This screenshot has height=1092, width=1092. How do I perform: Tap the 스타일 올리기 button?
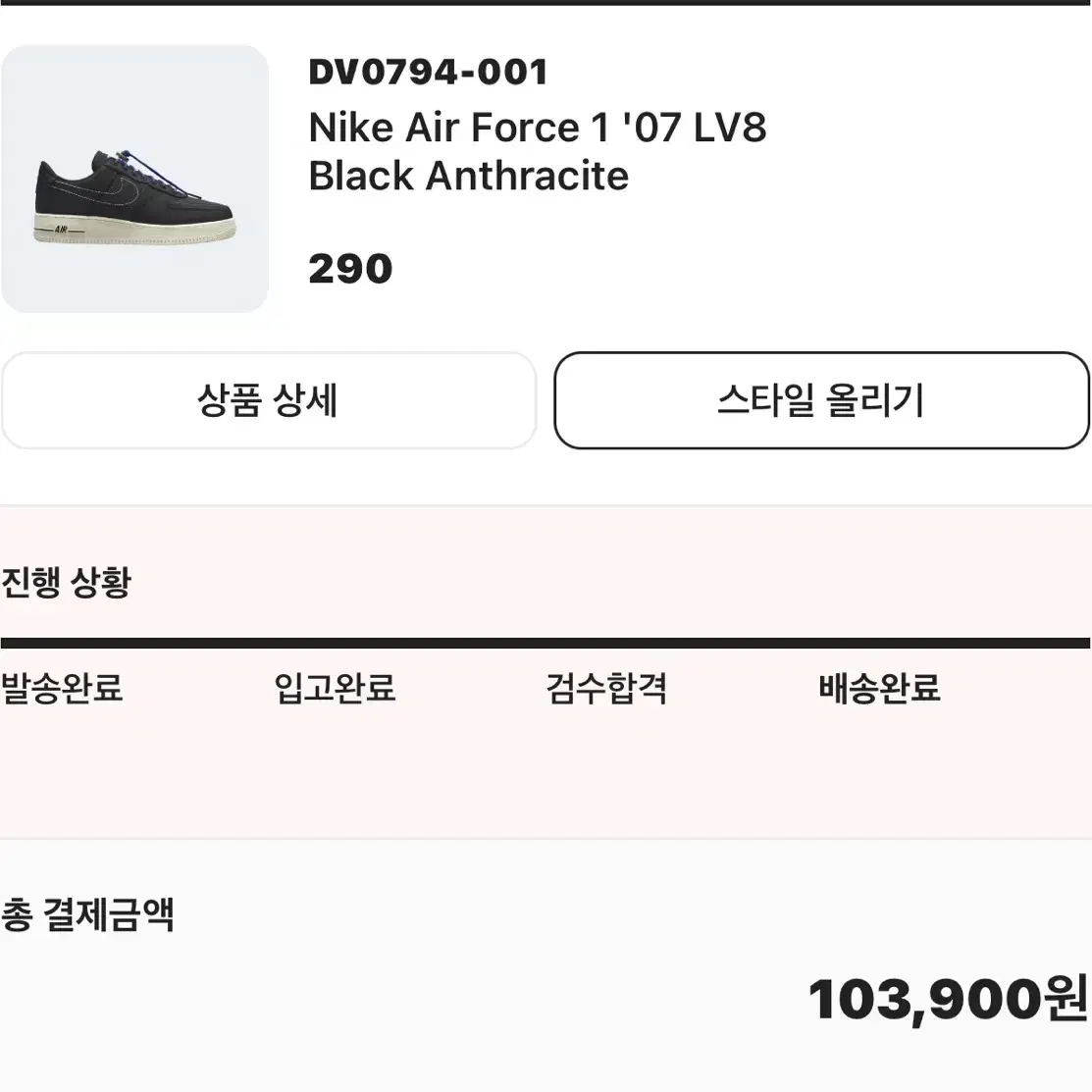point(821,400)
